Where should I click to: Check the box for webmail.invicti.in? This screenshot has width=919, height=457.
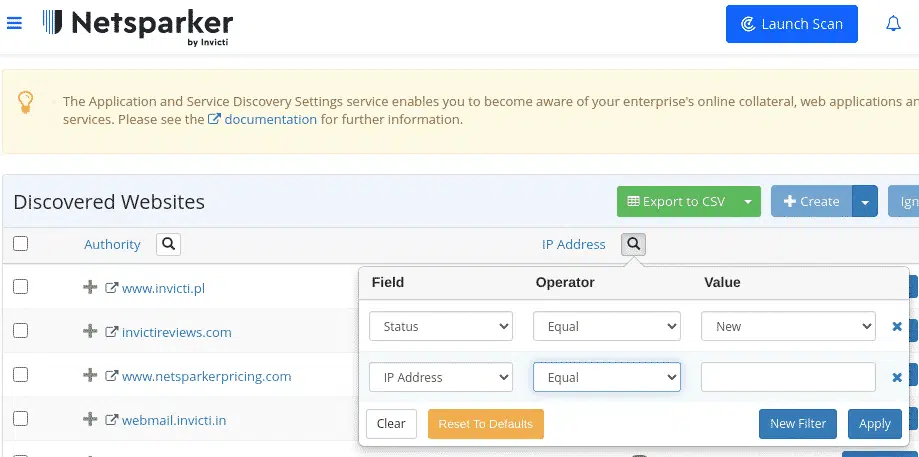21,418
